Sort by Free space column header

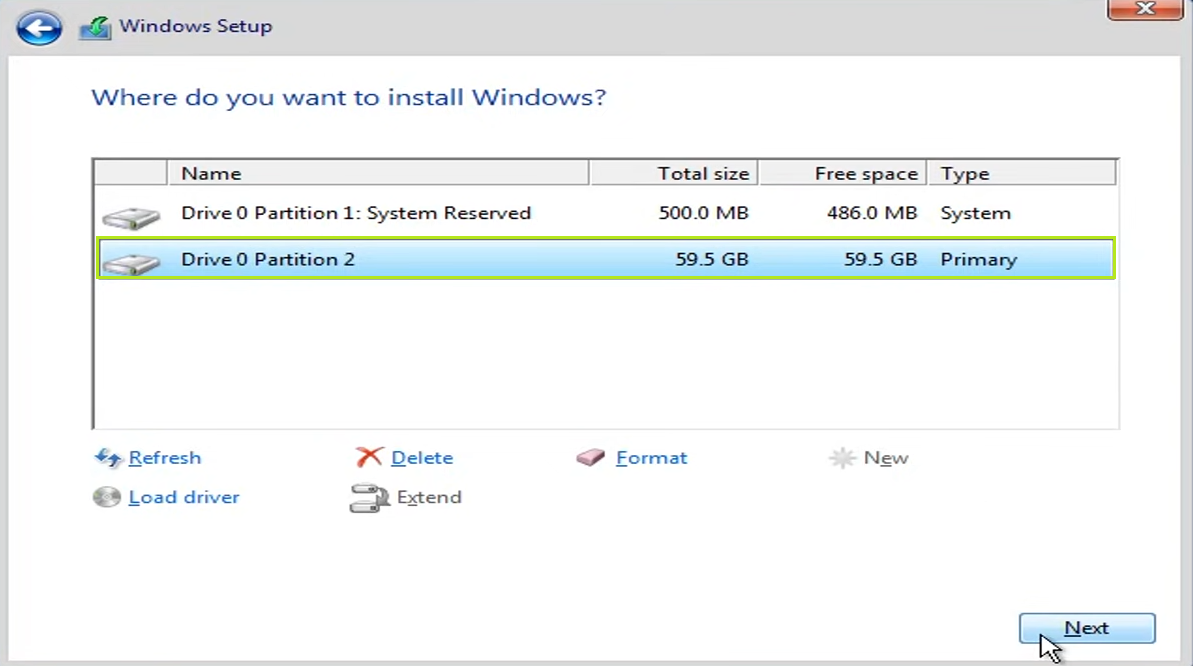pyautogui.click(x=843, y=173)
